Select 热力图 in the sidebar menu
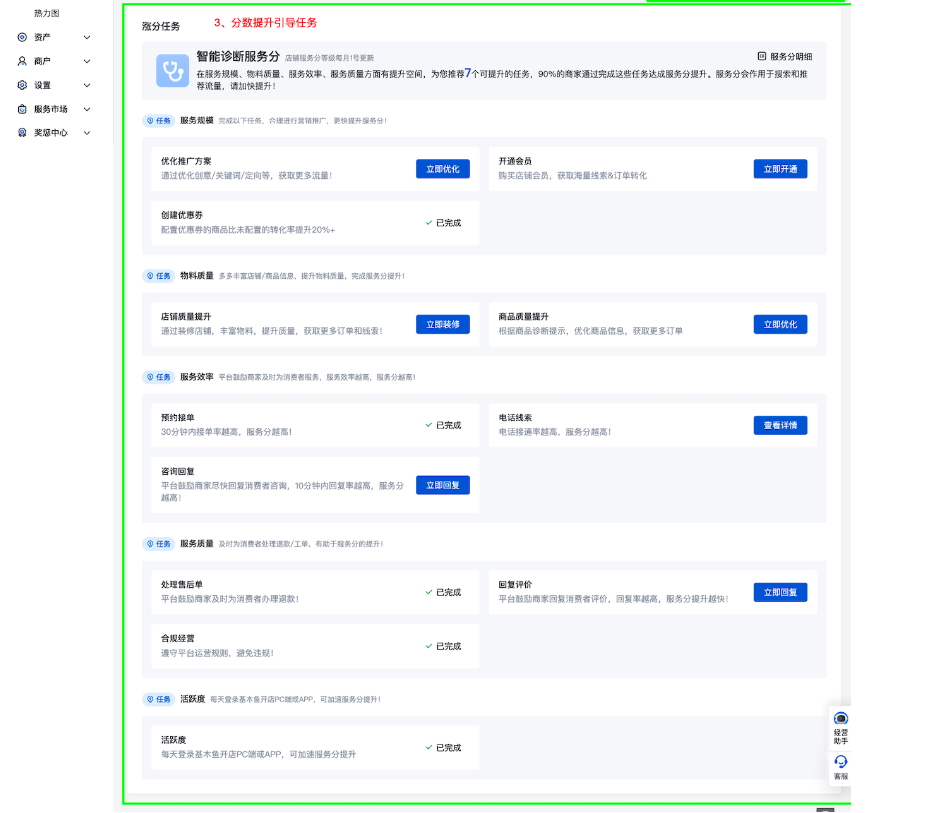 pos(47,13)
